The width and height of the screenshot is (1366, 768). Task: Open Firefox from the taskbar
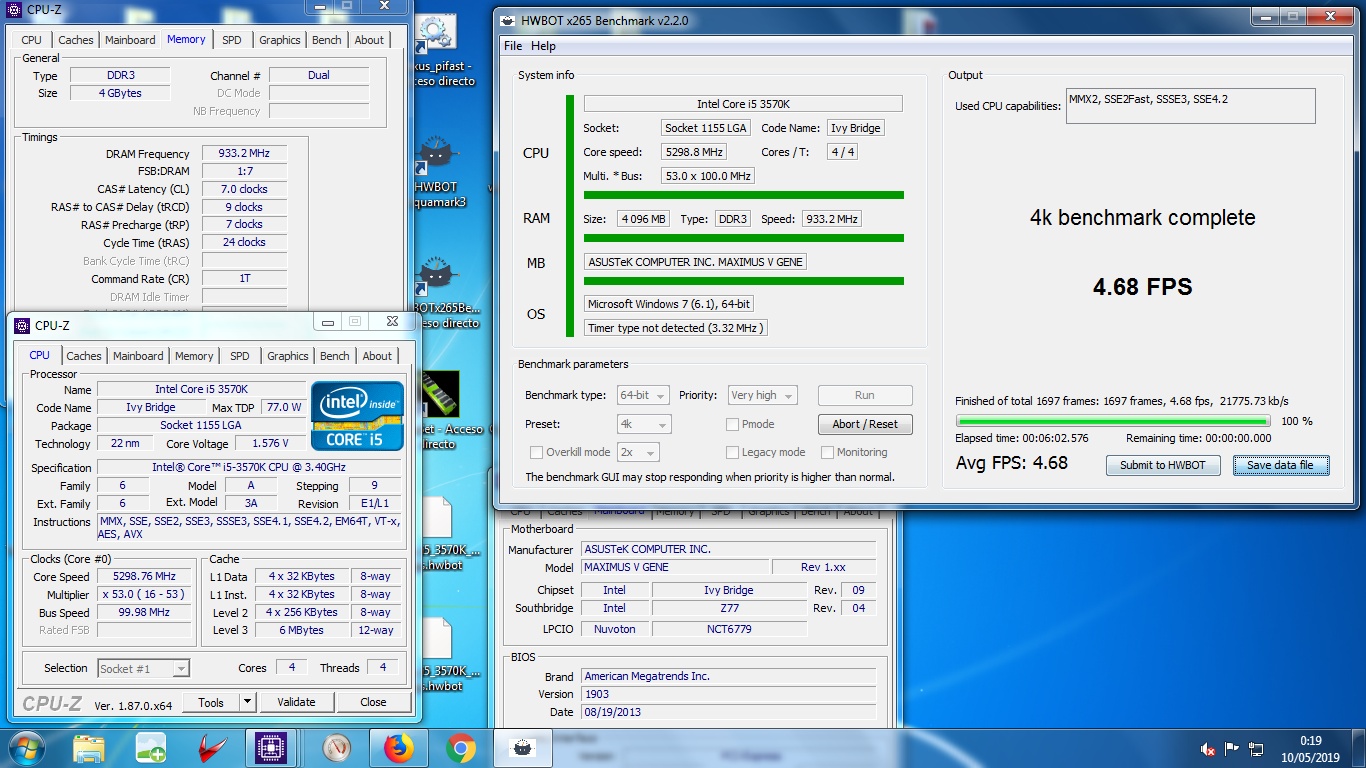399,748
